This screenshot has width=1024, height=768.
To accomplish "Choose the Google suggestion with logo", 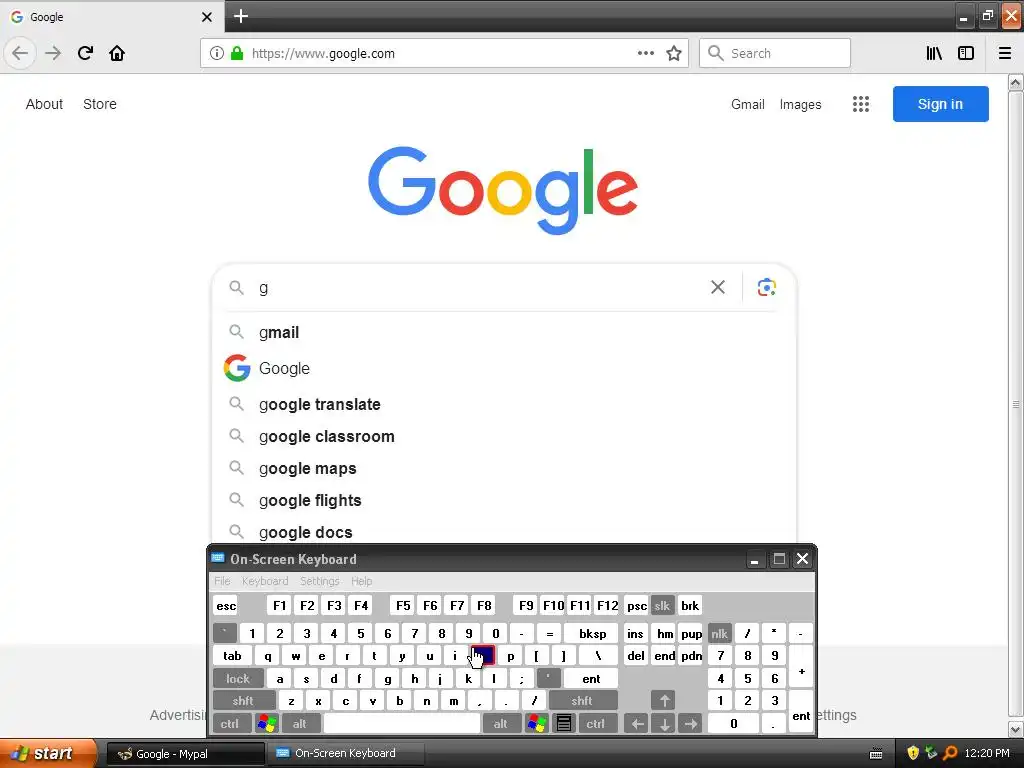I will tap(504, 368).
